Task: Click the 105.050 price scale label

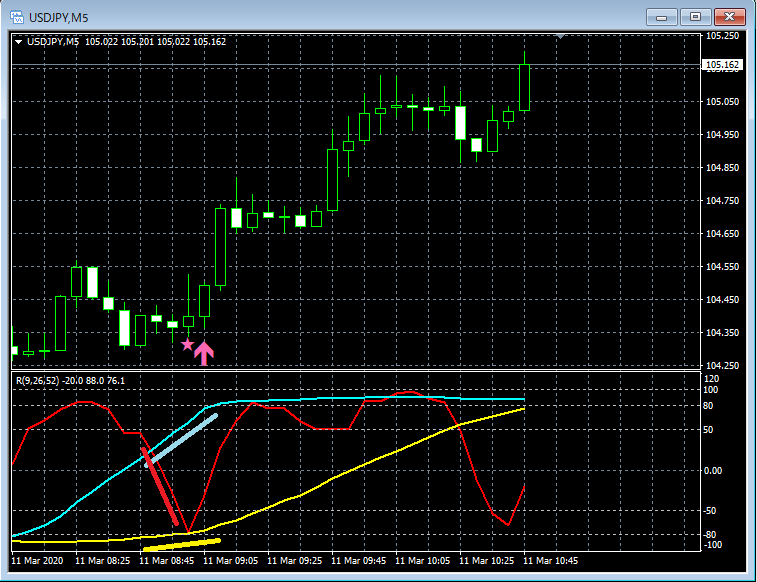Action: tap(722, 101)
